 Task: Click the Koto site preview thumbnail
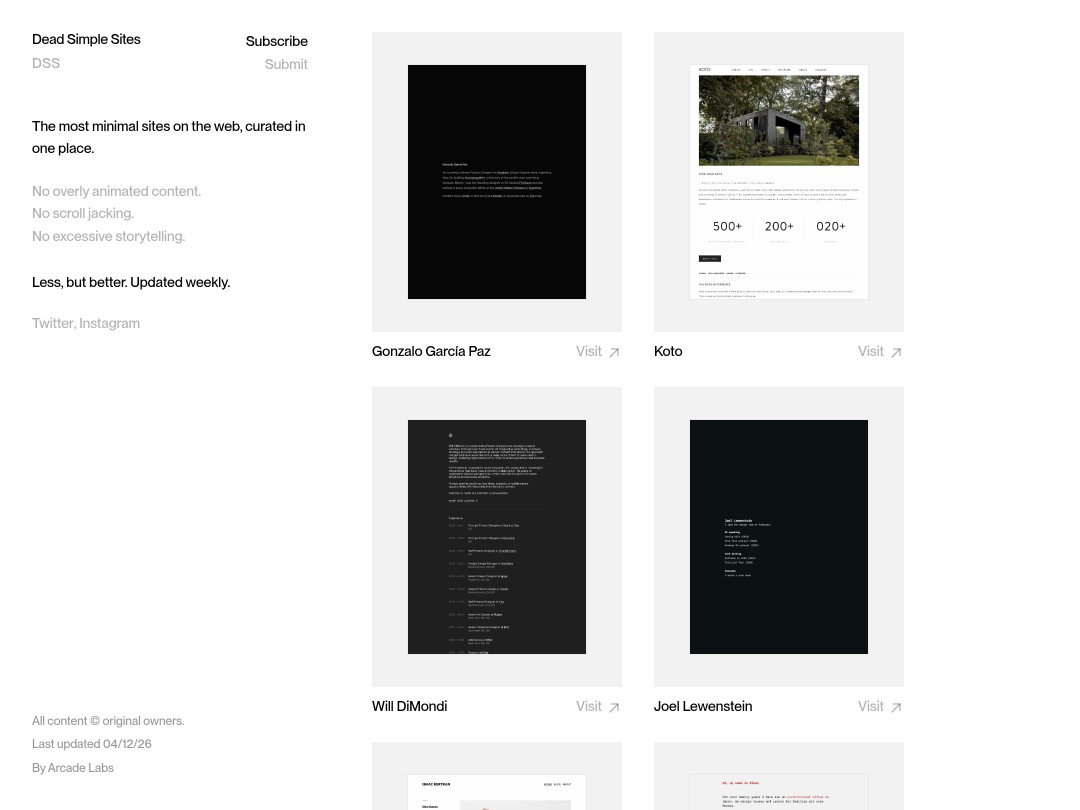point(778,182)
